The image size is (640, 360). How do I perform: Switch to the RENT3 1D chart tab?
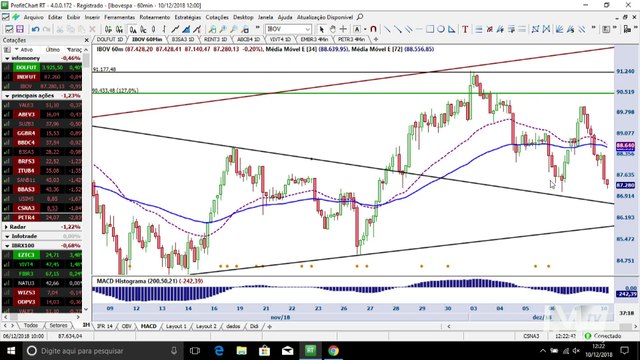pyautogui.click(x=216, y=39)
